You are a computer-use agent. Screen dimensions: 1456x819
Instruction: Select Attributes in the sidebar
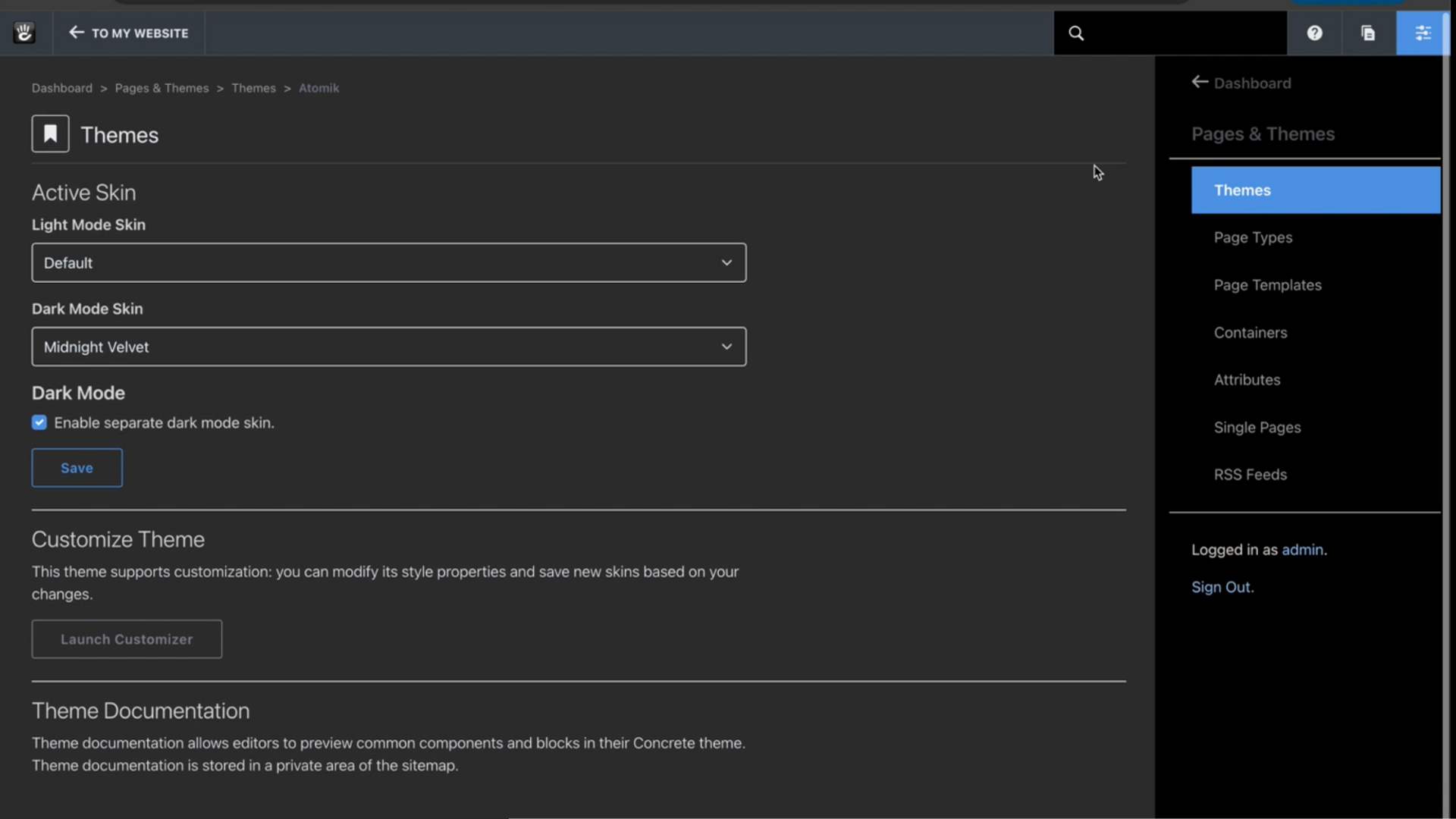pyautogui.click(x=1246, y=379)
